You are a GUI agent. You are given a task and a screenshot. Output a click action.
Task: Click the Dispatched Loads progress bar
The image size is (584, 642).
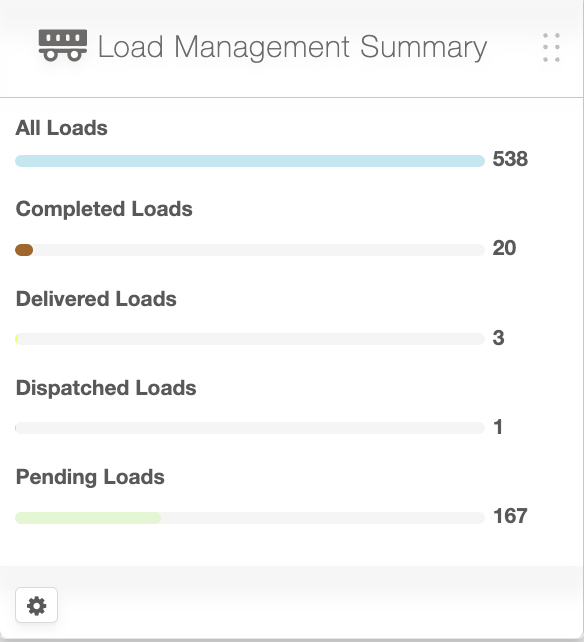coord(250,428)
